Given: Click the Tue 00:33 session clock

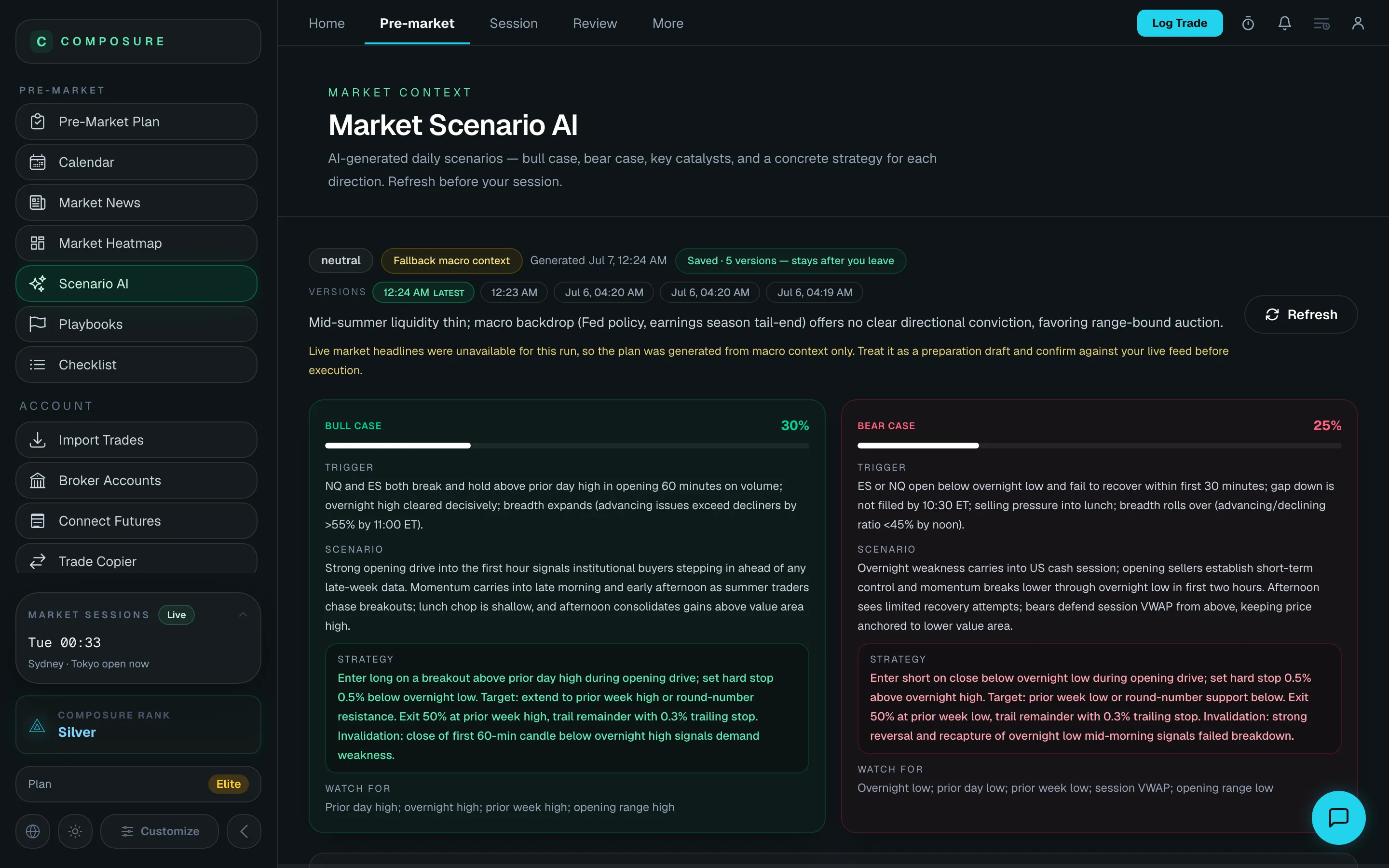Looking at the screenshot, I should 64,642.
